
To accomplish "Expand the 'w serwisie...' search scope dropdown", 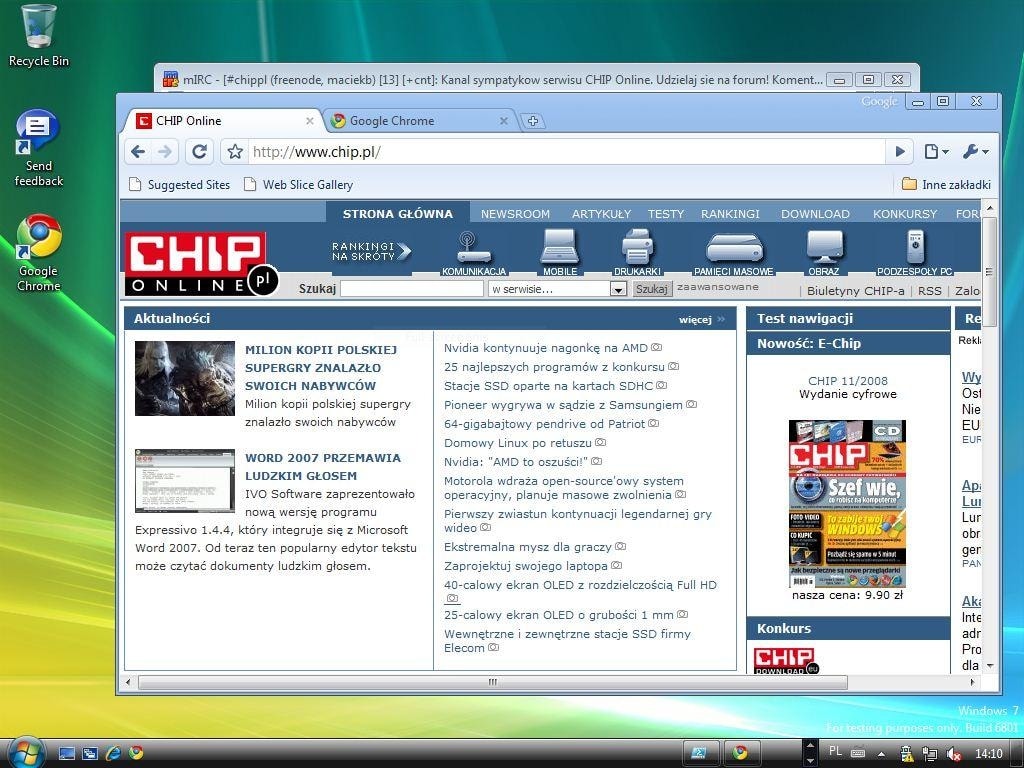I will tap(618, 289).
